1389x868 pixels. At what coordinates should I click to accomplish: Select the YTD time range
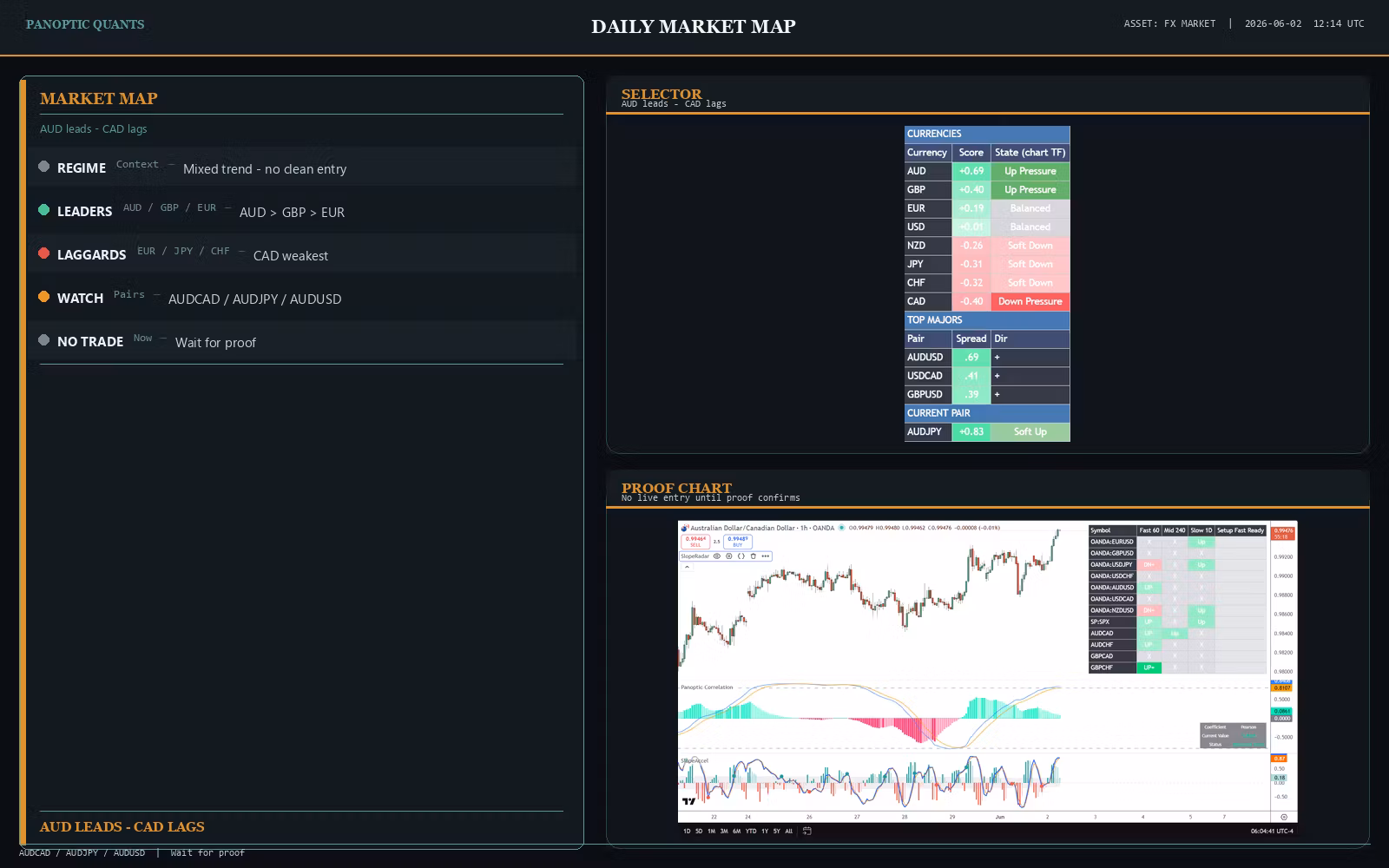[x=751, y=831]
